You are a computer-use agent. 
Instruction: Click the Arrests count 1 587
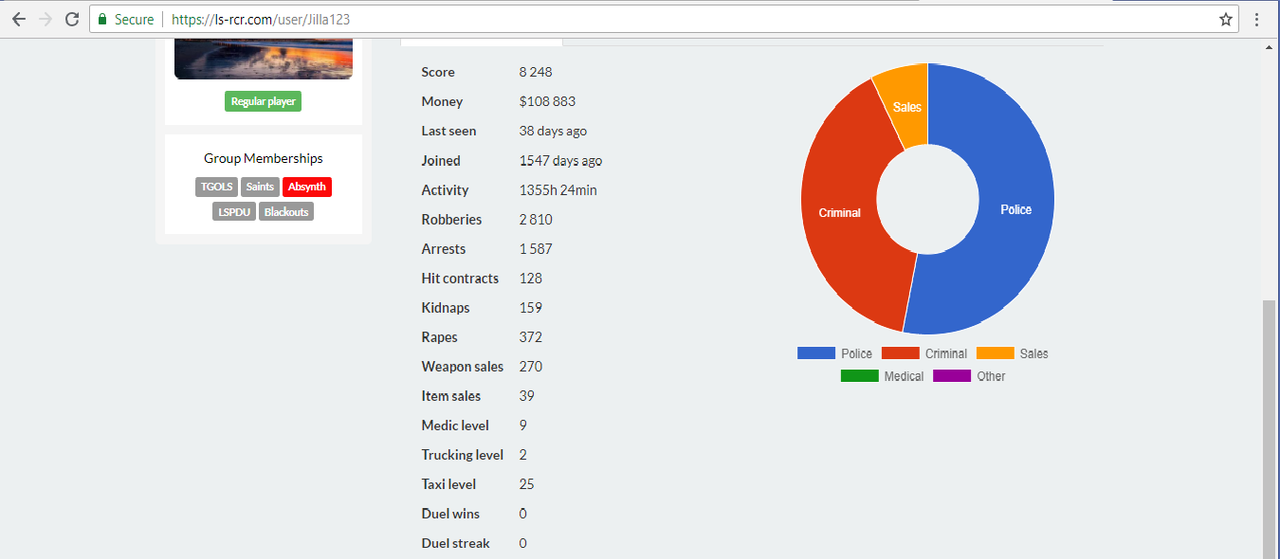[536, 249]
